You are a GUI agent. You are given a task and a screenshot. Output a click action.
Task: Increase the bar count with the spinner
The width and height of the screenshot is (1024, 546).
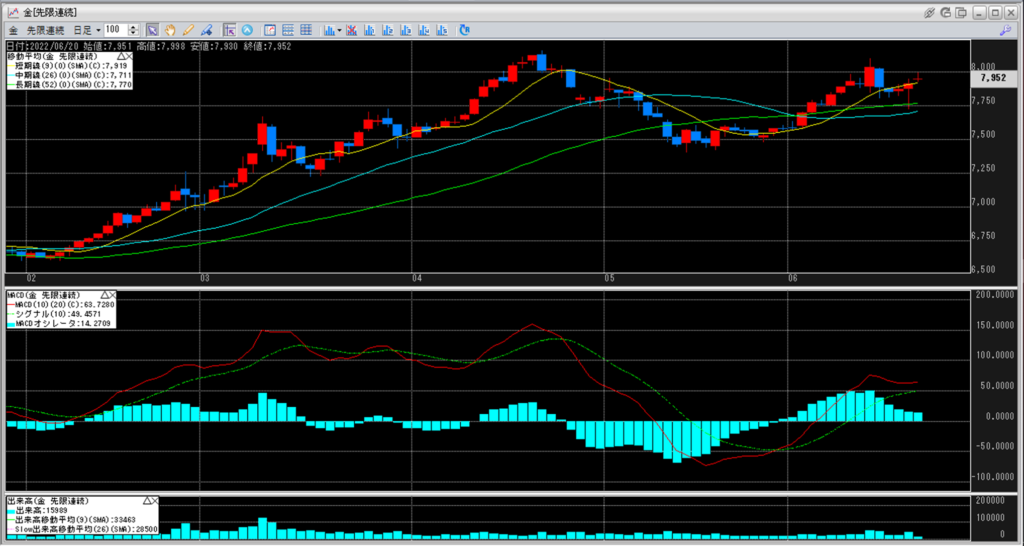(135, 27)
